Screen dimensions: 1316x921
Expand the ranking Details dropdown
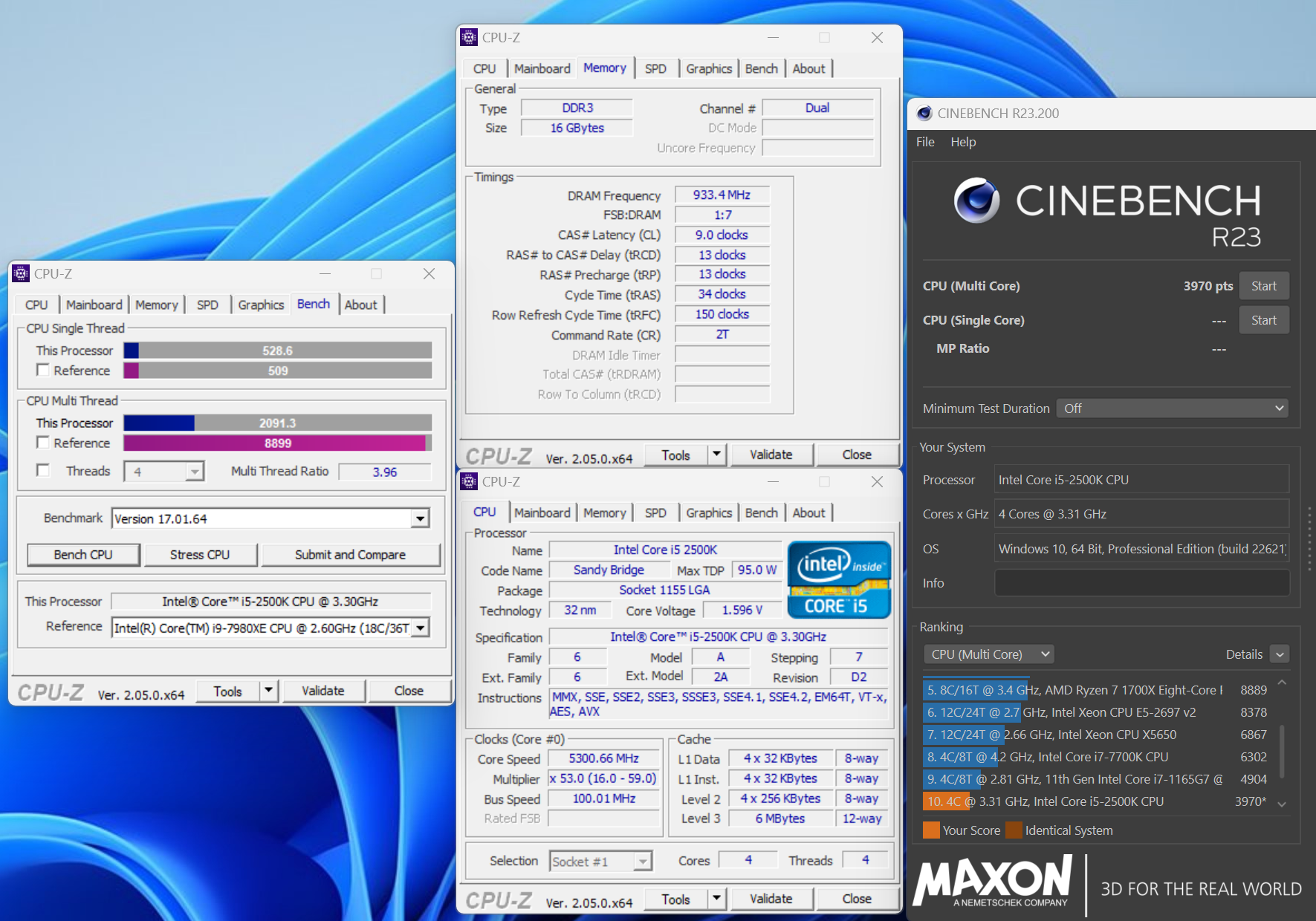tap(1279, 654)
